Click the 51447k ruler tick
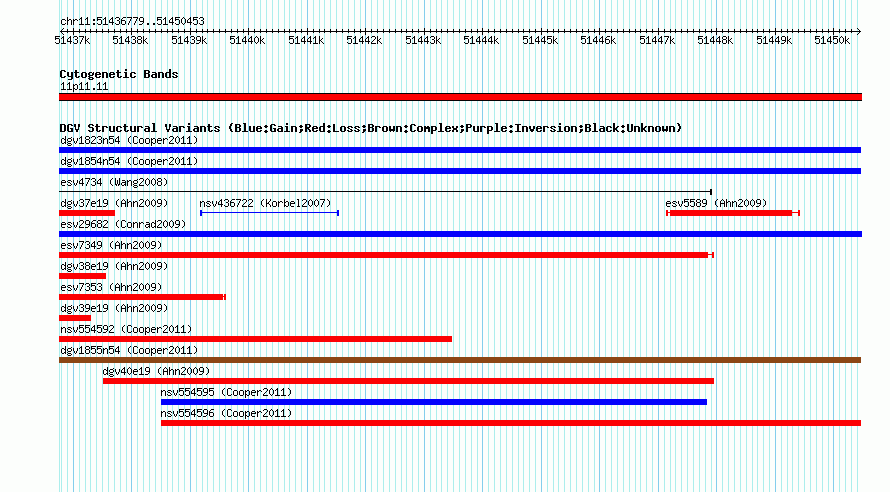The width and height of the screenshot is (890, 492). pyautogui.click(x=657, y=40)
